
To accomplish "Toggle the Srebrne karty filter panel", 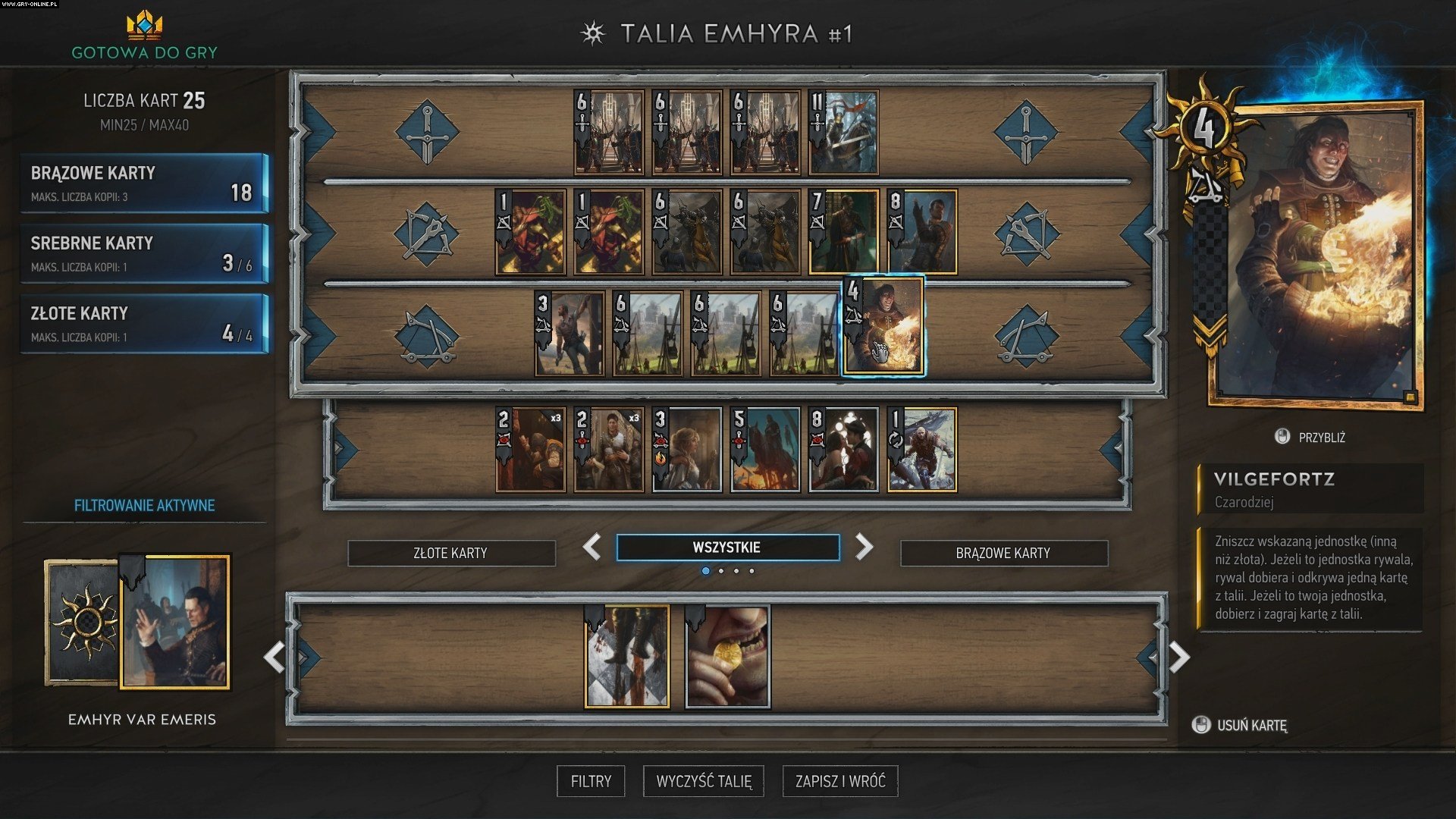I will click(x=144, y=253).
